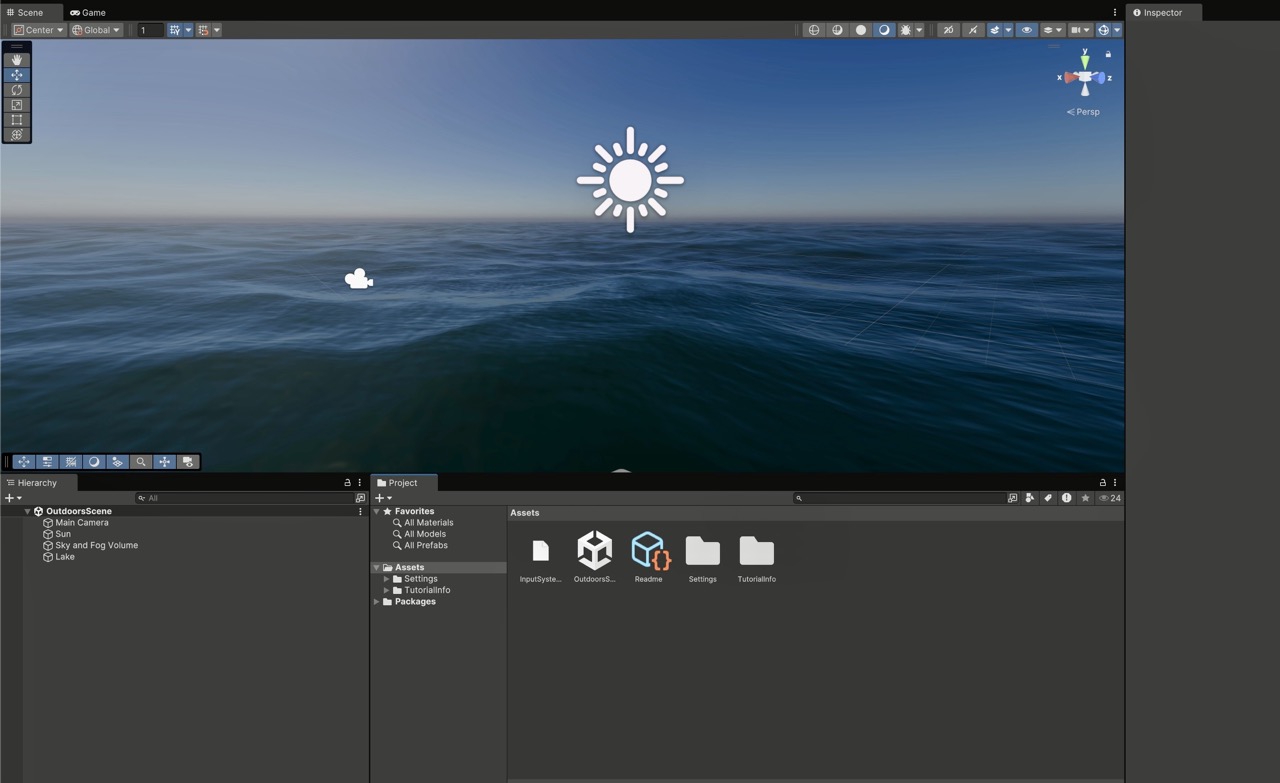The image size is (1280, 783).
Task: Toggle Persp projection label
Action: 1083,112
